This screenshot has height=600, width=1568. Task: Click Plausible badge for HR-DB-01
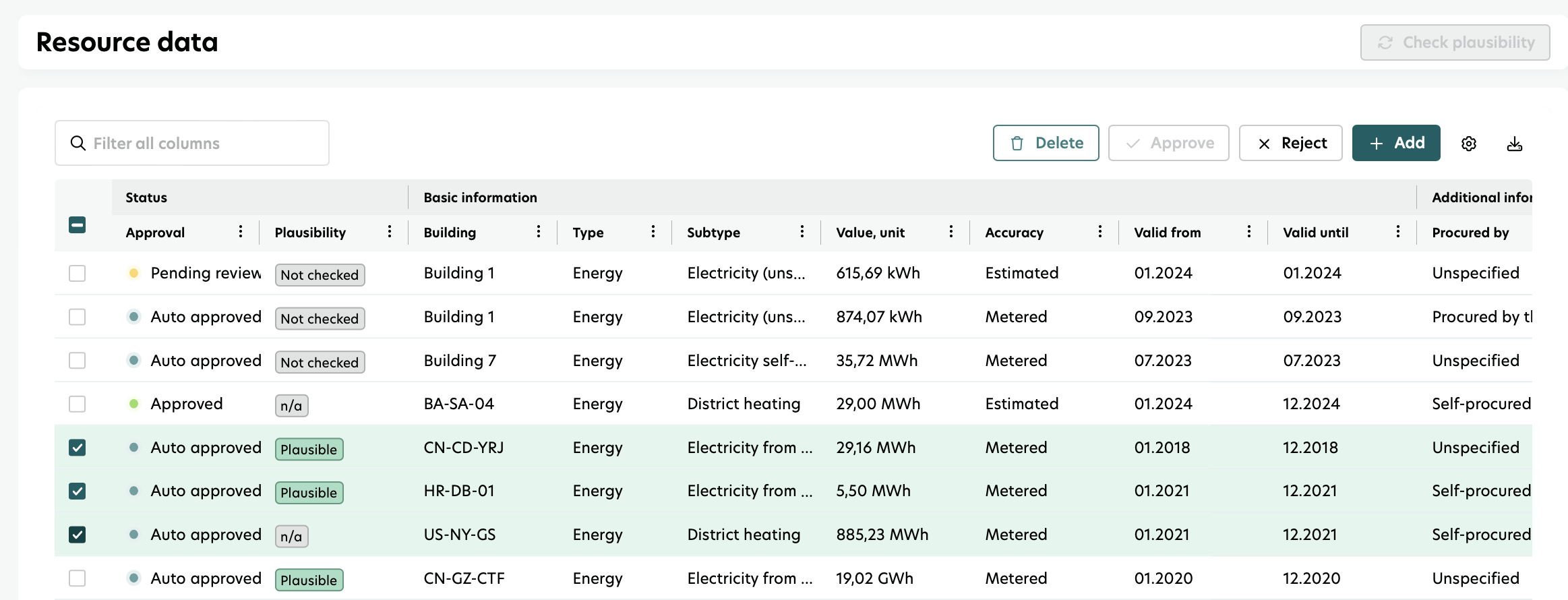(x=309, y=493)
